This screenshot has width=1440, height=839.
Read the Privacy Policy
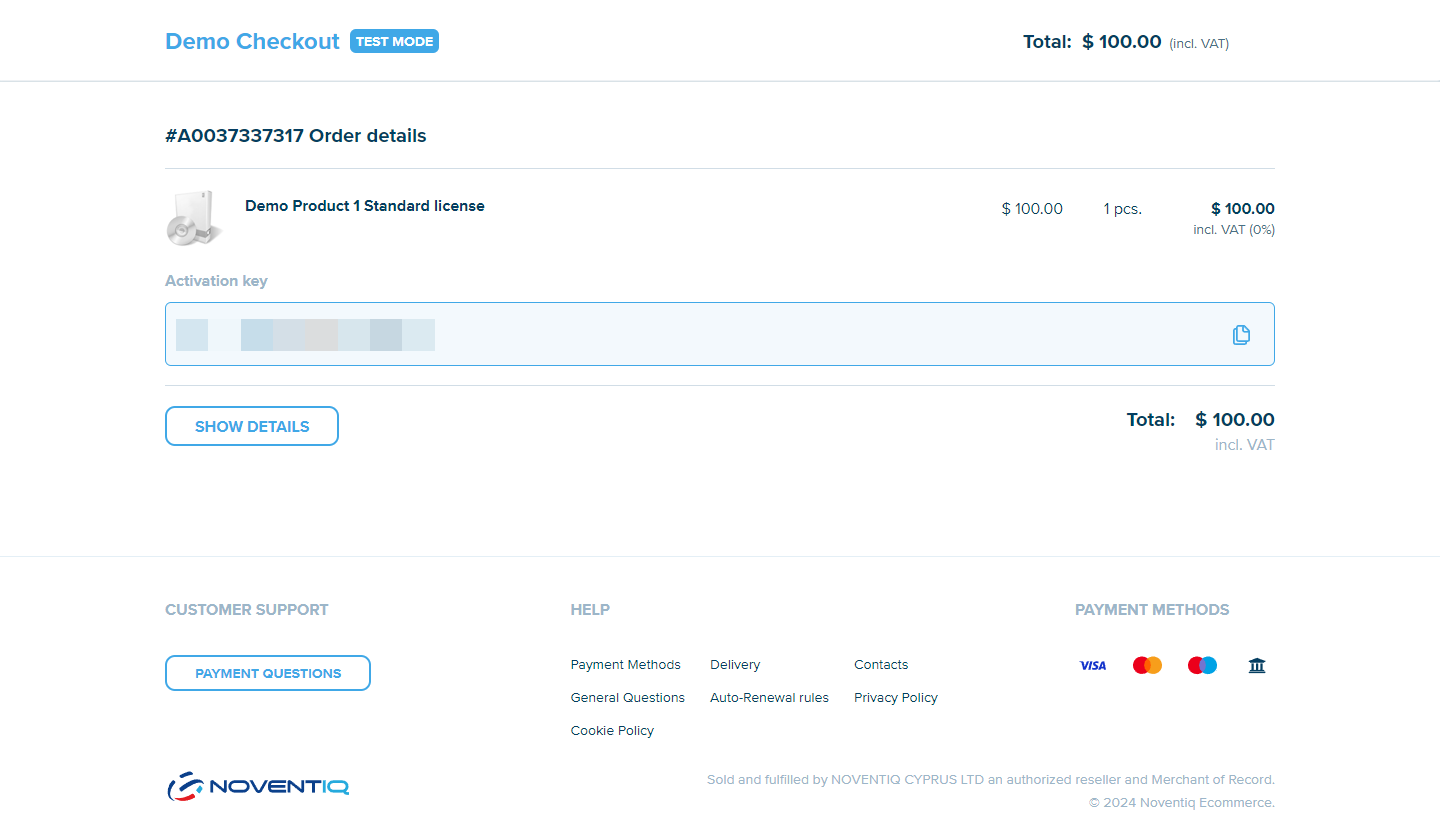pyautogui.click(x=895, y=698)
